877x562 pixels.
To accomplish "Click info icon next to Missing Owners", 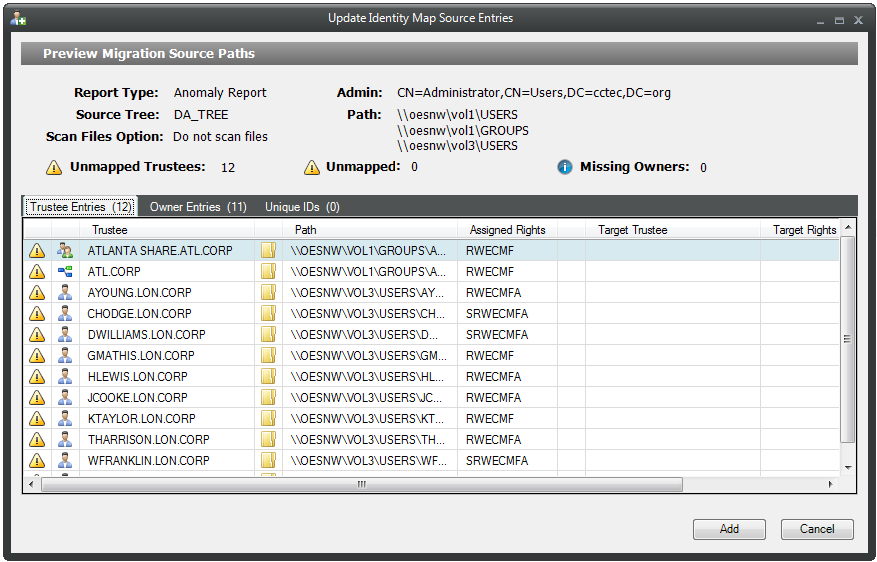I will click(565, 167).
